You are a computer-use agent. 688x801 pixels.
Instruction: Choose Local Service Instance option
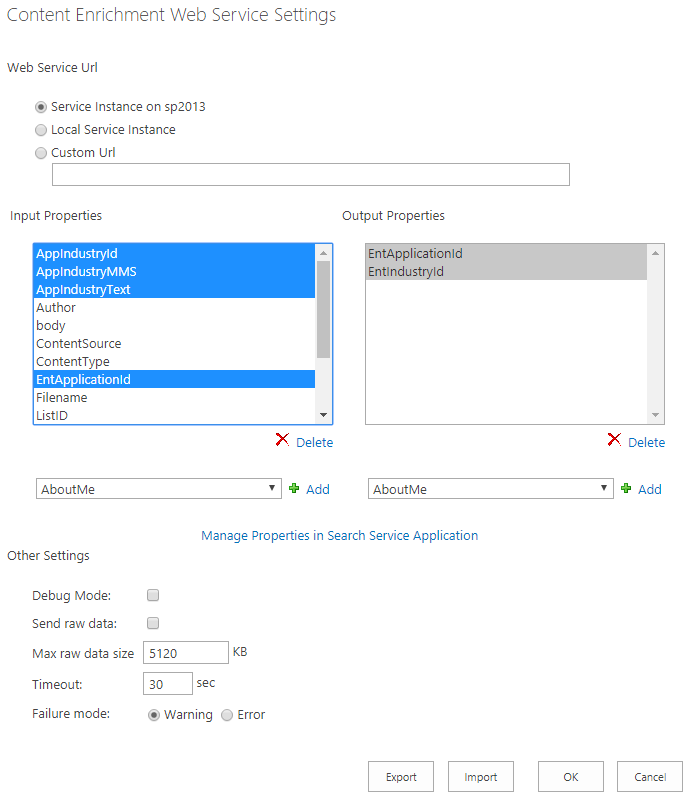pyautogui.click(x=41, y=130)
